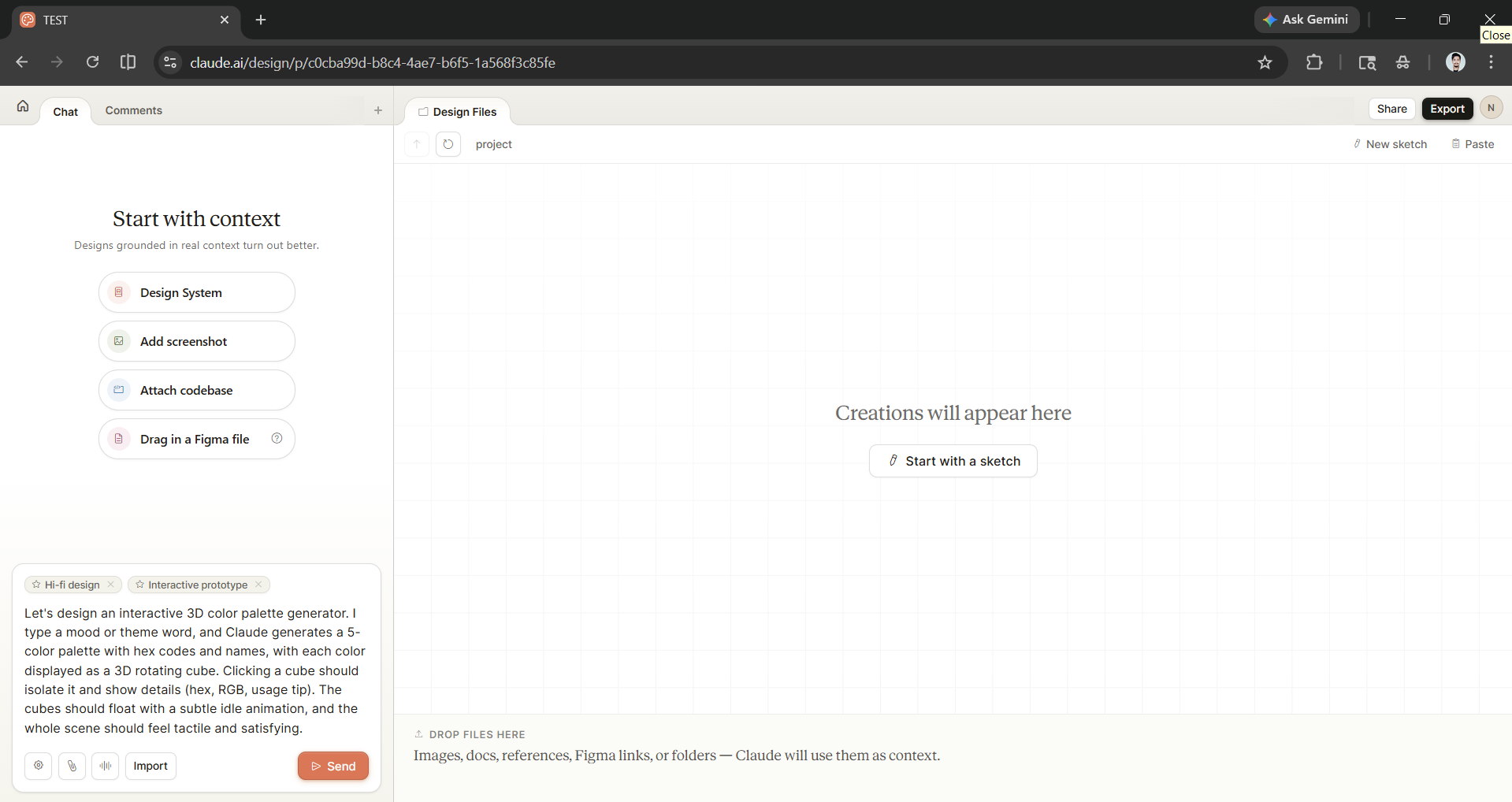Open the help tooltip on Drag in a Figma file

click(x=277, y=438)
